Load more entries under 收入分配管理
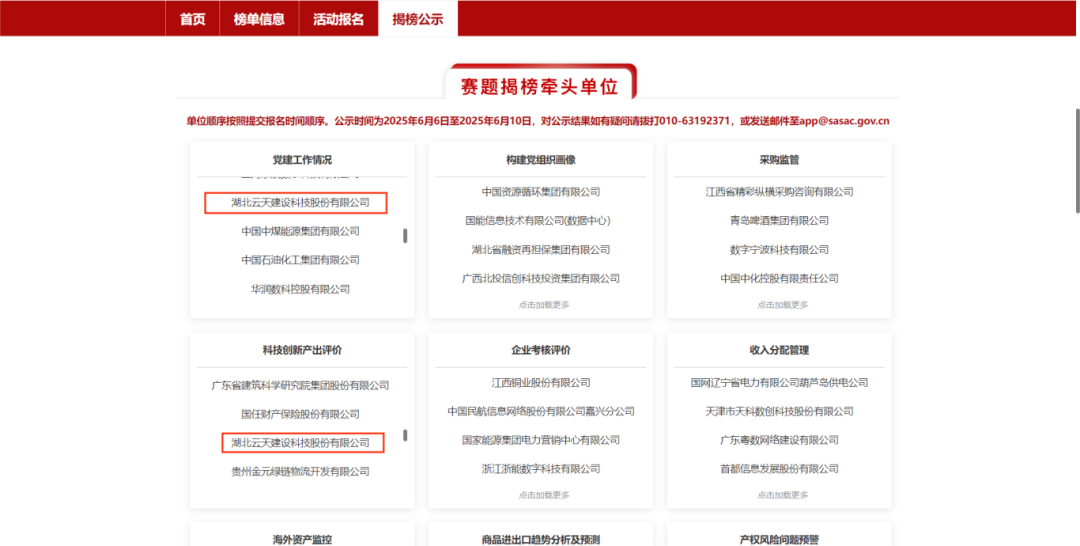 tap(783, 495)
